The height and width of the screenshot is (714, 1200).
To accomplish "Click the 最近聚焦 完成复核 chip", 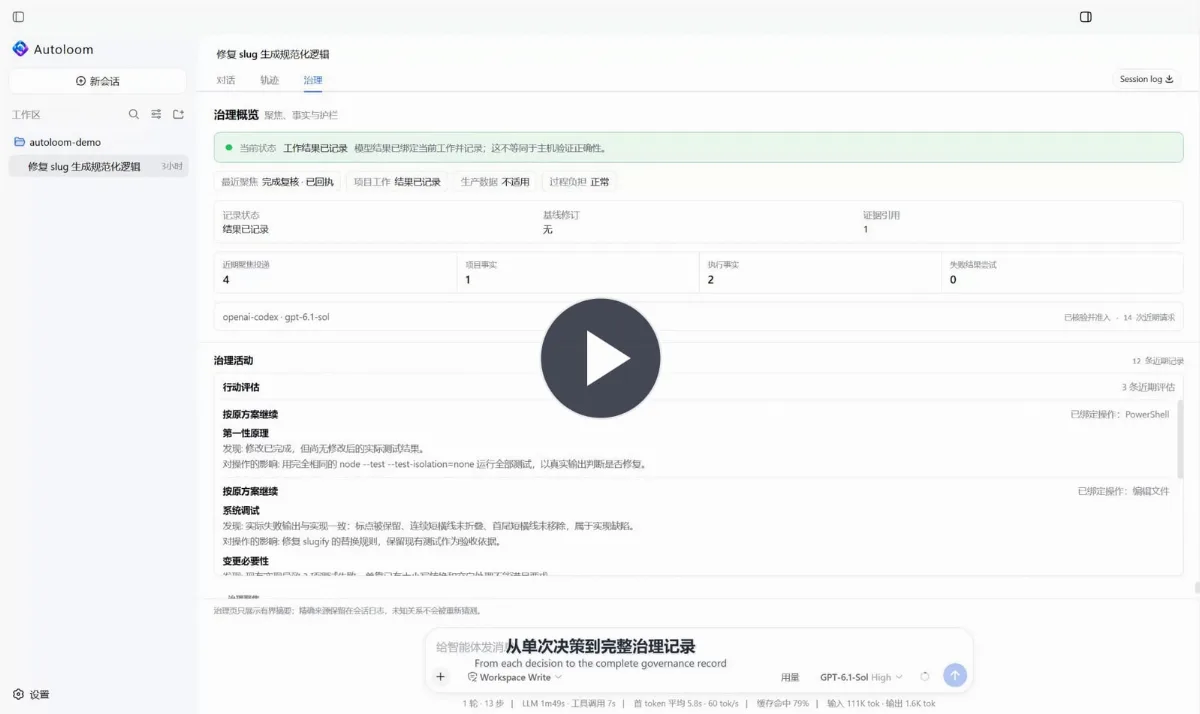I will click(x=278, y=182).
